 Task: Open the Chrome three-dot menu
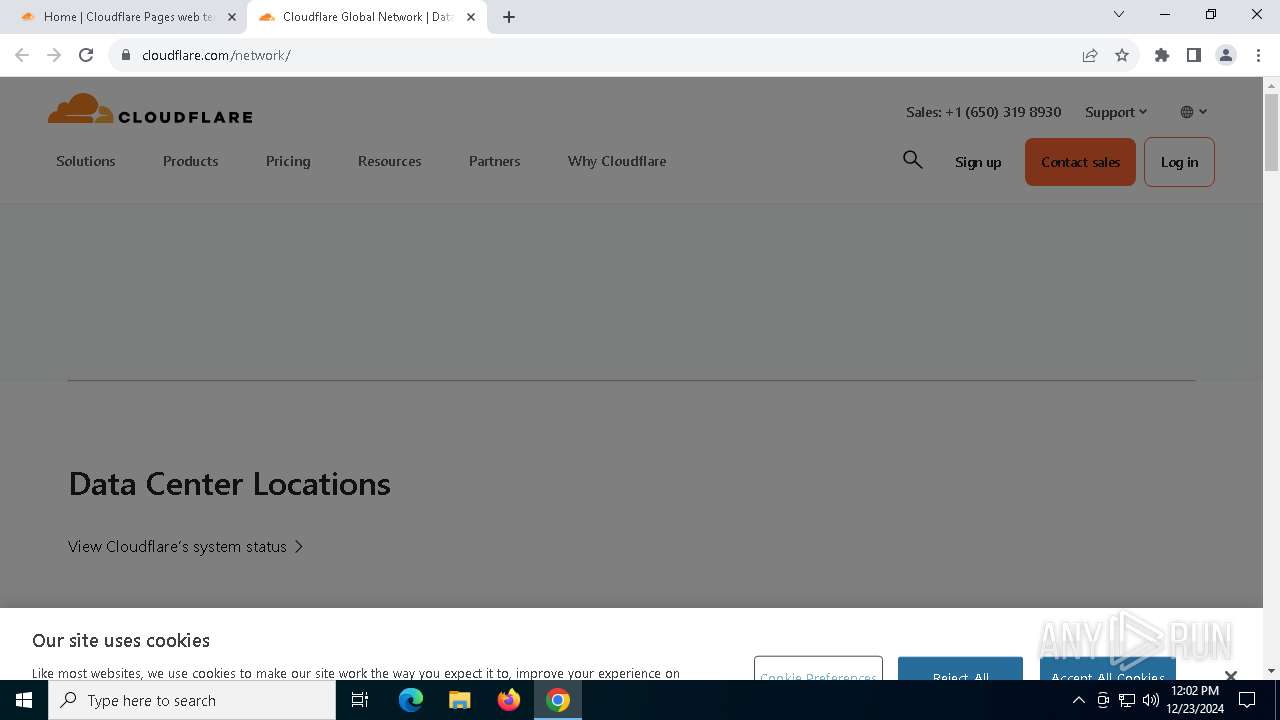[x=1258, y=55]
